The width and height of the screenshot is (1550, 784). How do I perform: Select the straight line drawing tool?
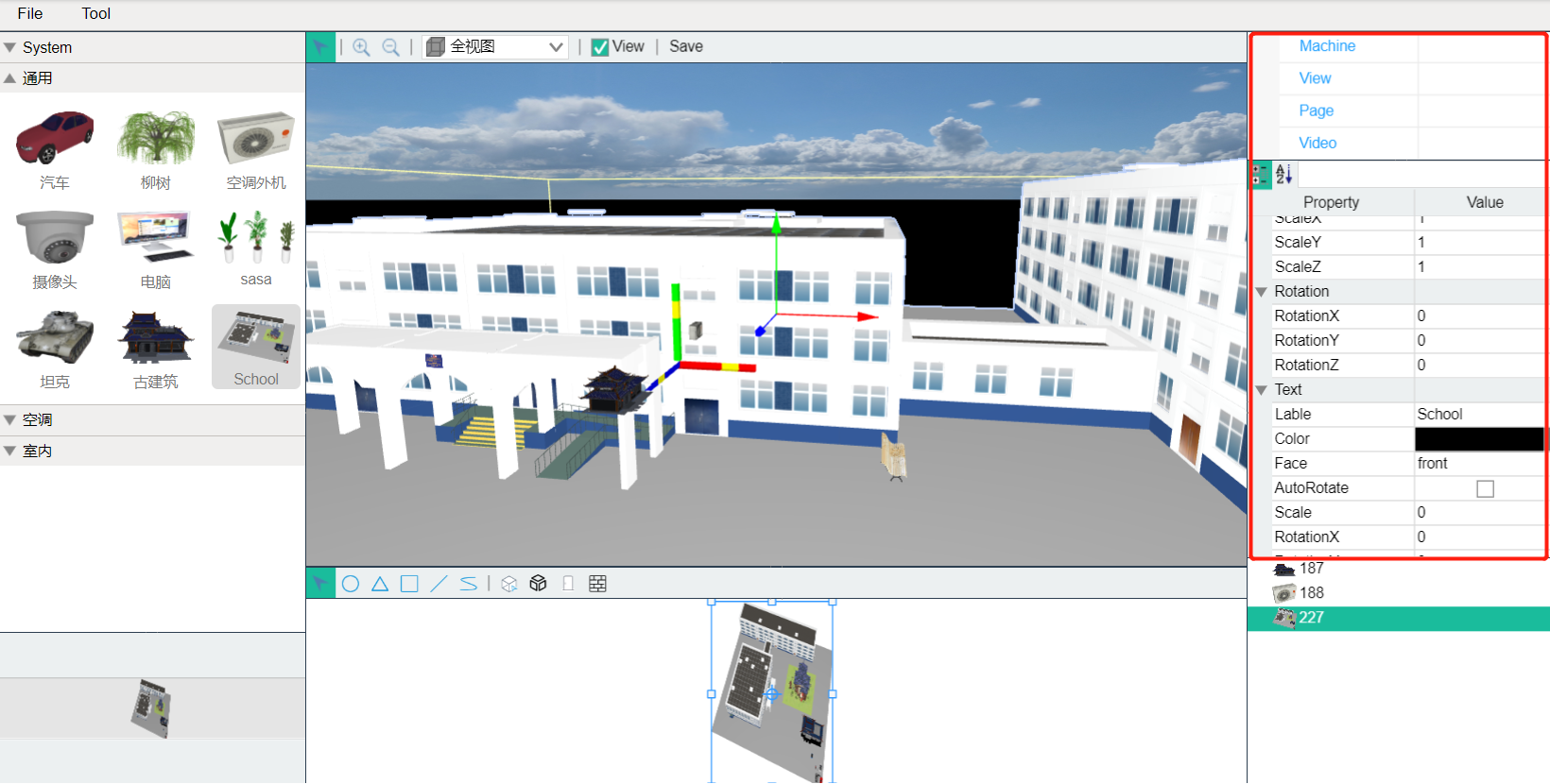(x=439, y=584)
